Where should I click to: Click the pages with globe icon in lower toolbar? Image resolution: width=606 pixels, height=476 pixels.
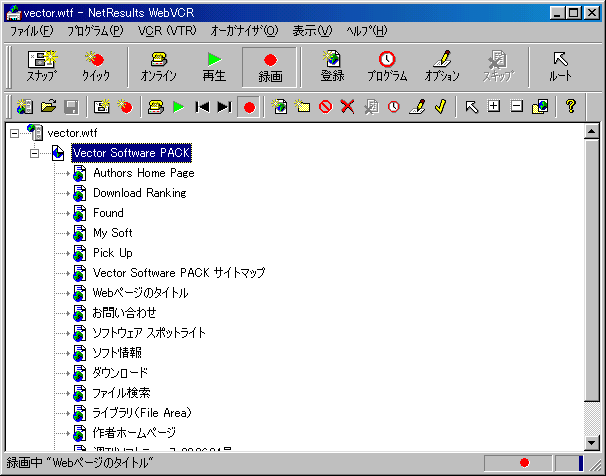tap(540, 106)
